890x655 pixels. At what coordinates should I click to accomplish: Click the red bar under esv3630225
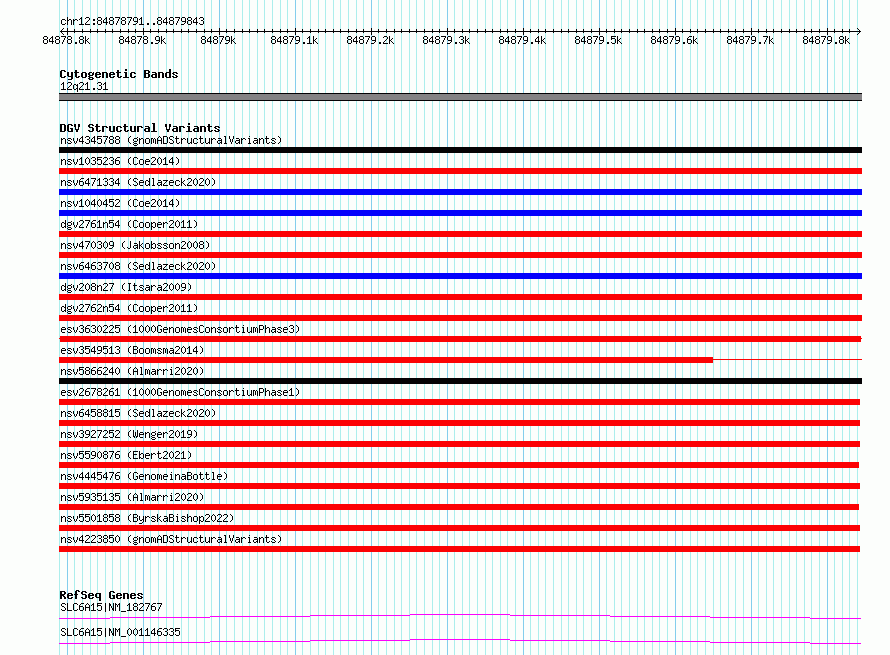(460, 339)
